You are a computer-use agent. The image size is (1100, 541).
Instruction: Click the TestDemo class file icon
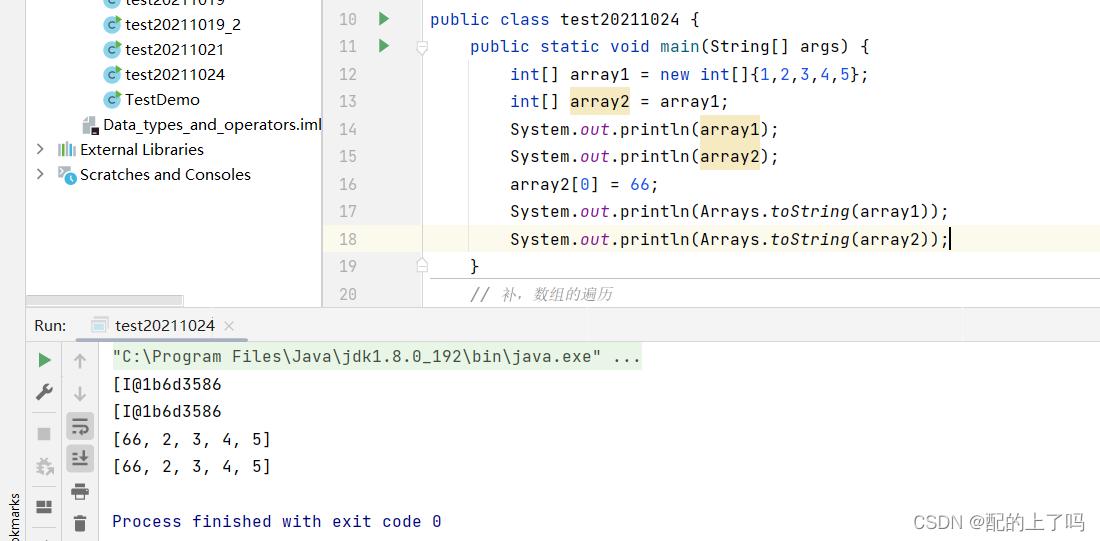pos(112,100)
